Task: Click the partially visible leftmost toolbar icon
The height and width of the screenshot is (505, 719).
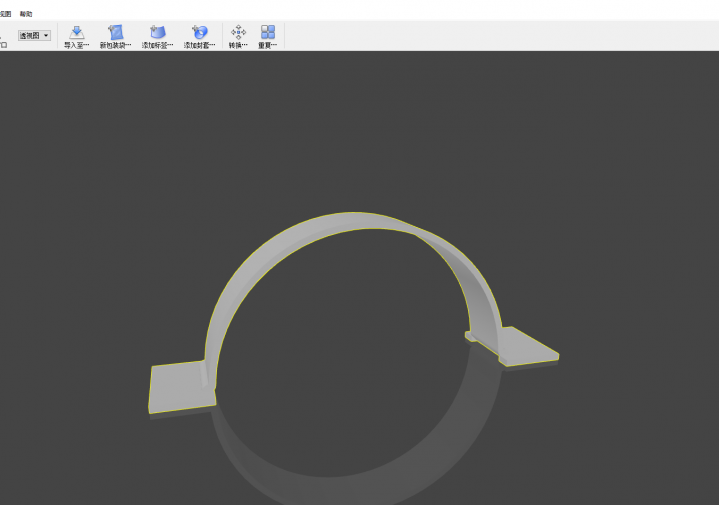Action: 3,38
